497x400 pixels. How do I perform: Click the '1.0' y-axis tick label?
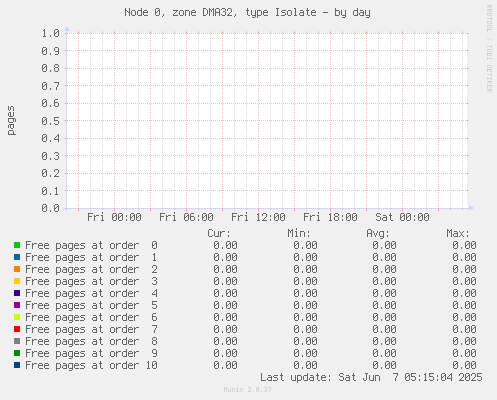[x=50, y=33]
